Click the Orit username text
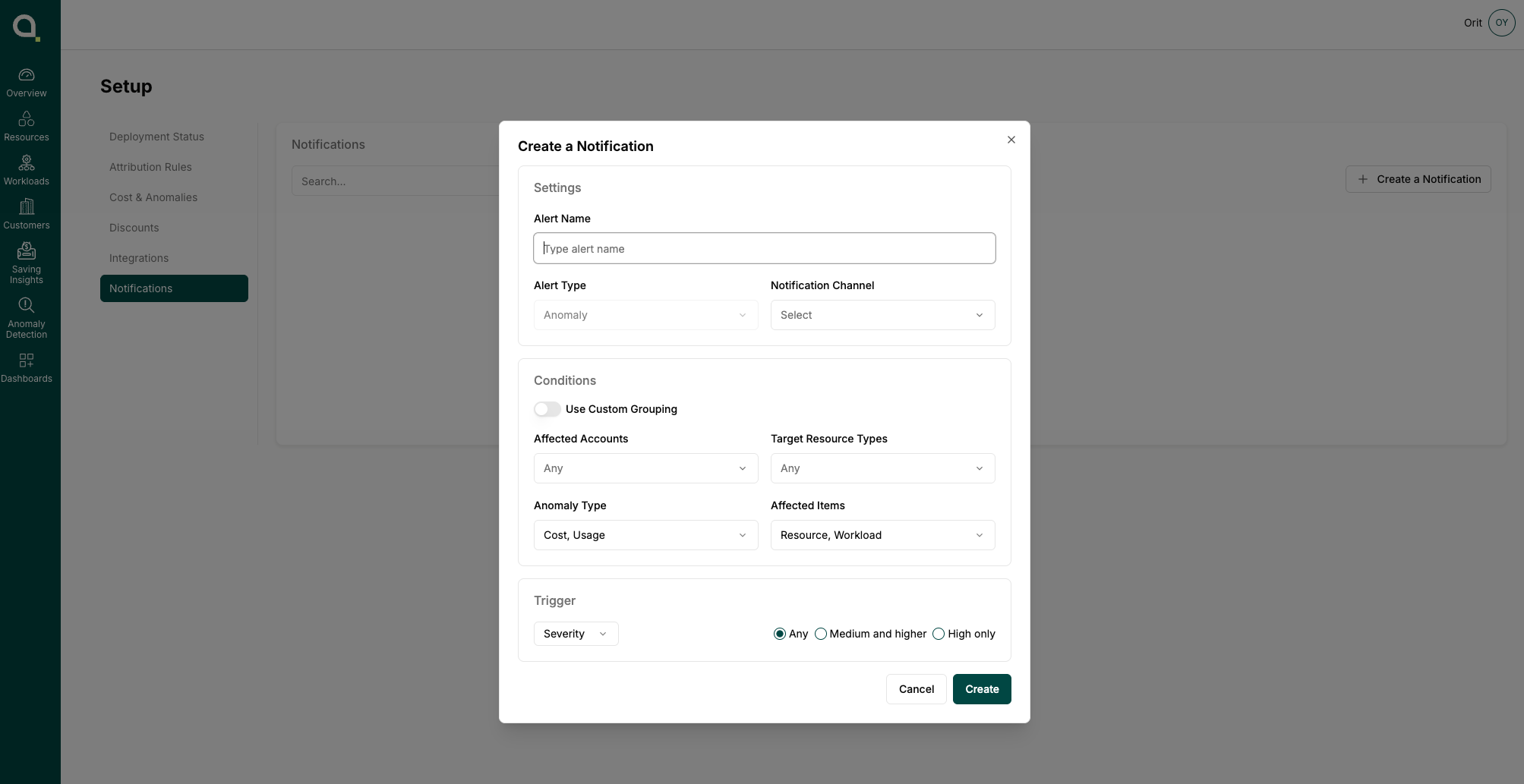The image size is (1524, 784). tap(1472, 23)
